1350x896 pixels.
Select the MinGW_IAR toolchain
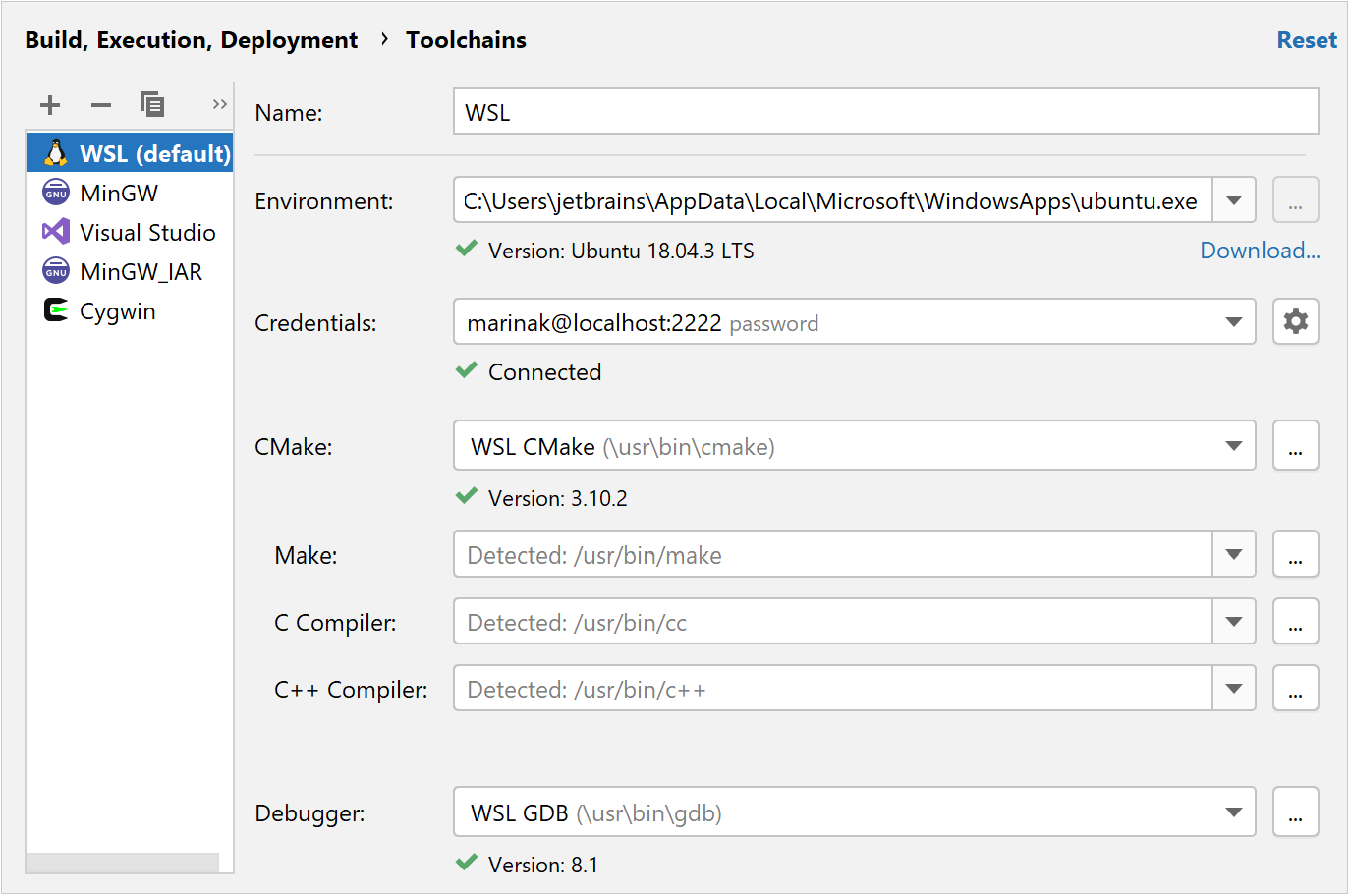(130, 271)
